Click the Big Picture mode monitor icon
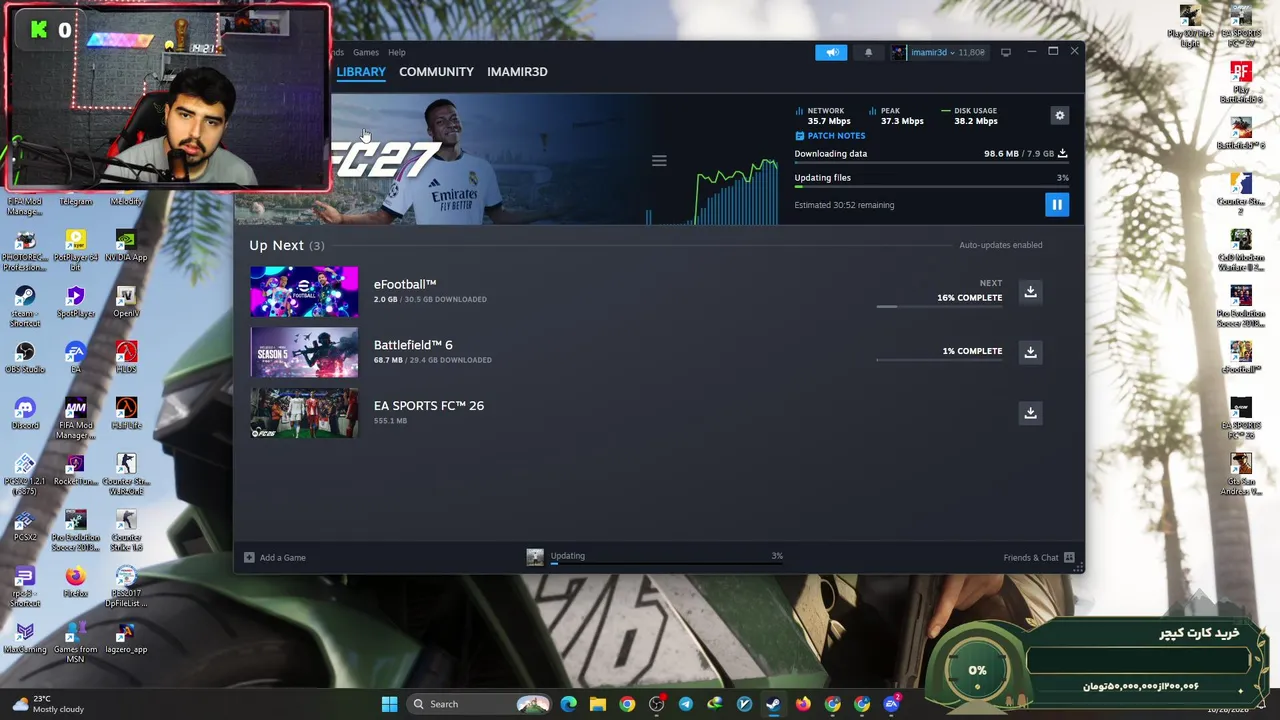 [x=1006, y=53]
